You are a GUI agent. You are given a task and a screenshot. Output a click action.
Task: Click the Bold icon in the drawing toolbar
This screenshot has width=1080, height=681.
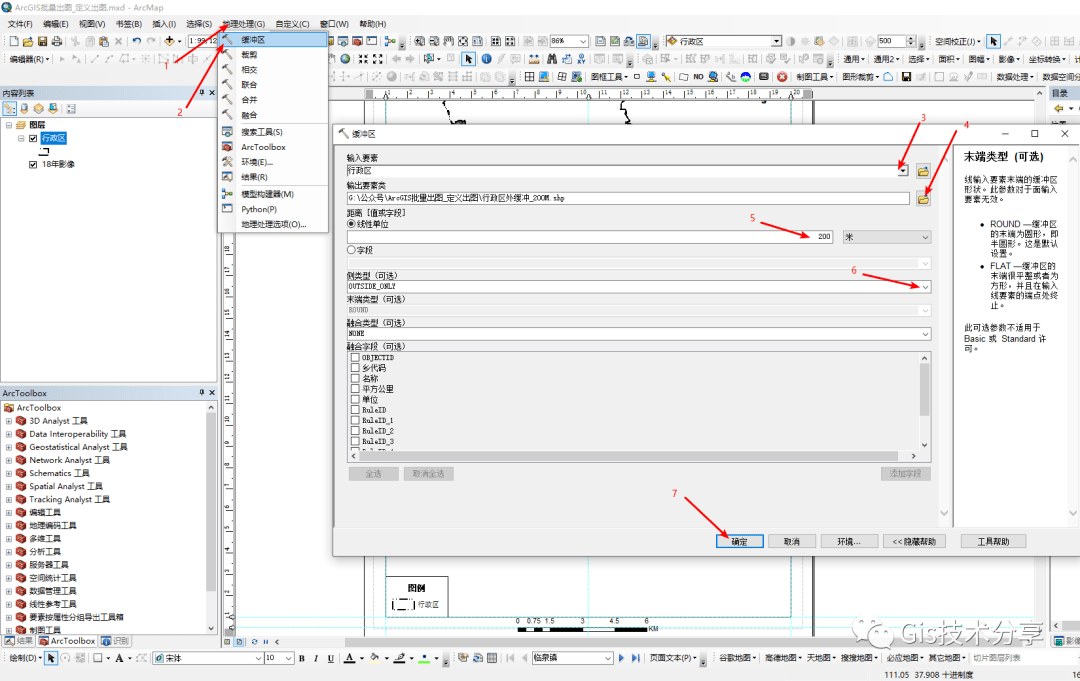tap(302, 658)
